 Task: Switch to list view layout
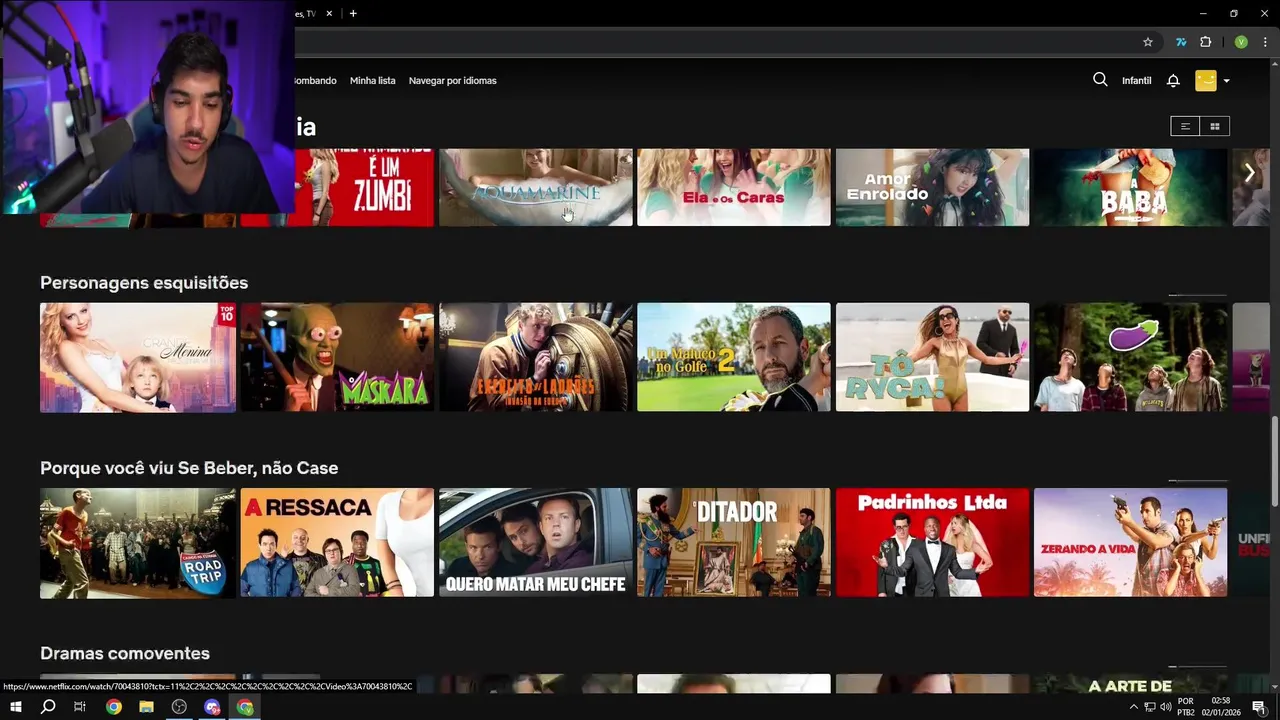tap(1185, 126)
